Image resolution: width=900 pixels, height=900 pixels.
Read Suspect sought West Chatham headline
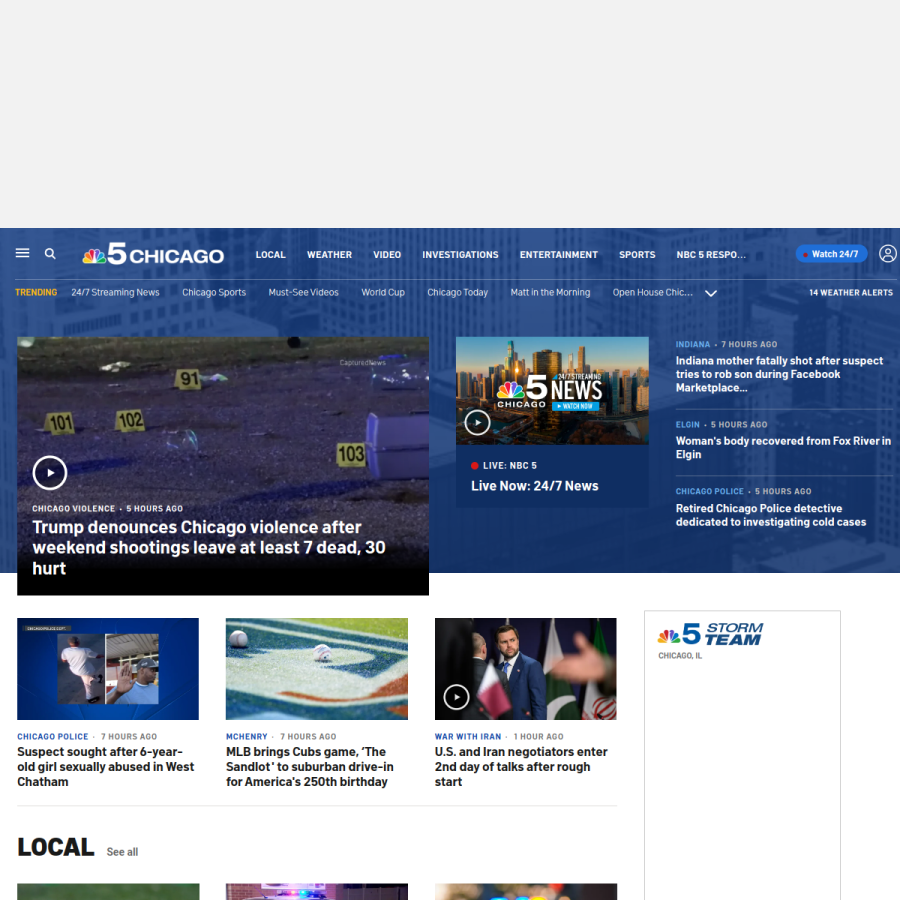[x=106, y=767]
